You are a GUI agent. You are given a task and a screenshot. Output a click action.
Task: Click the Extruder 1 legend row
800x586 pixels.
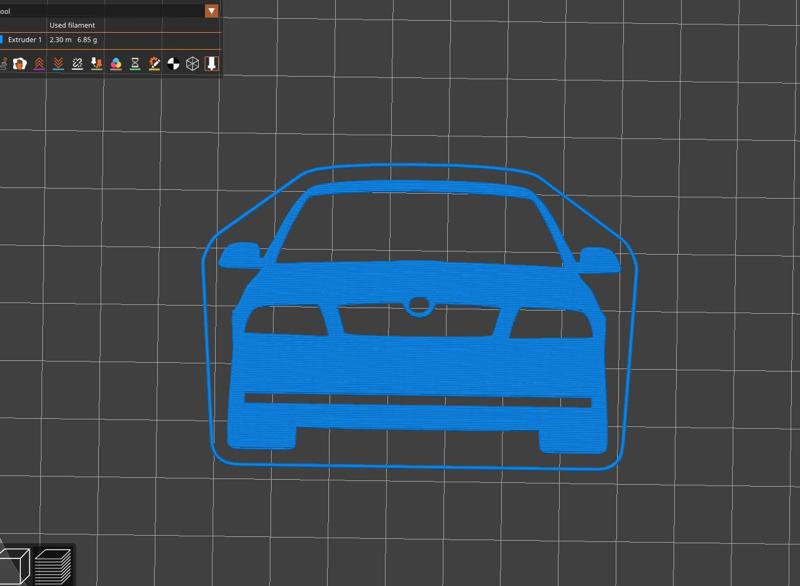[x=110, y=40]
